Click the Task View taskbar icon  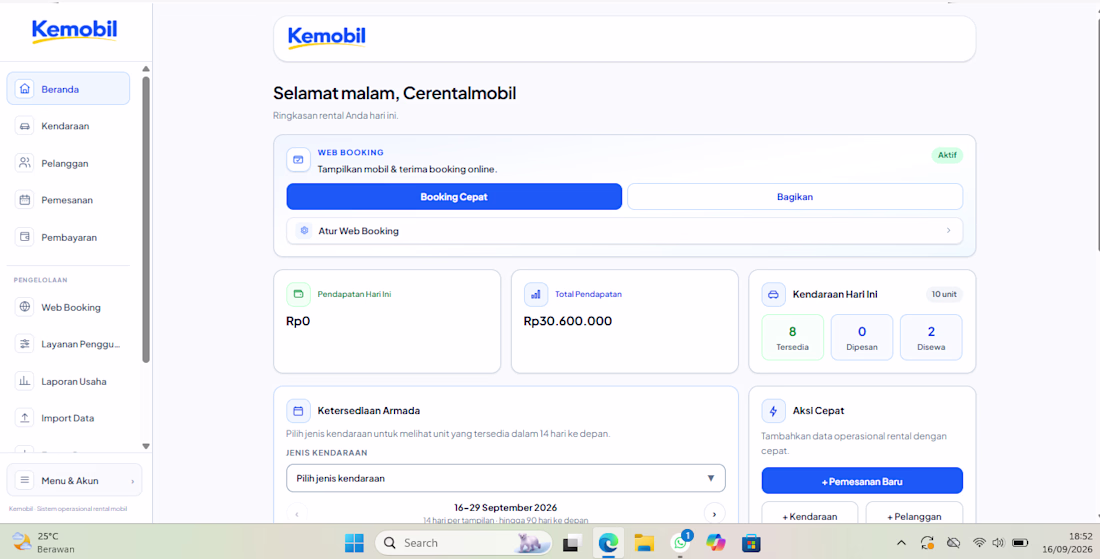point(572,543)
